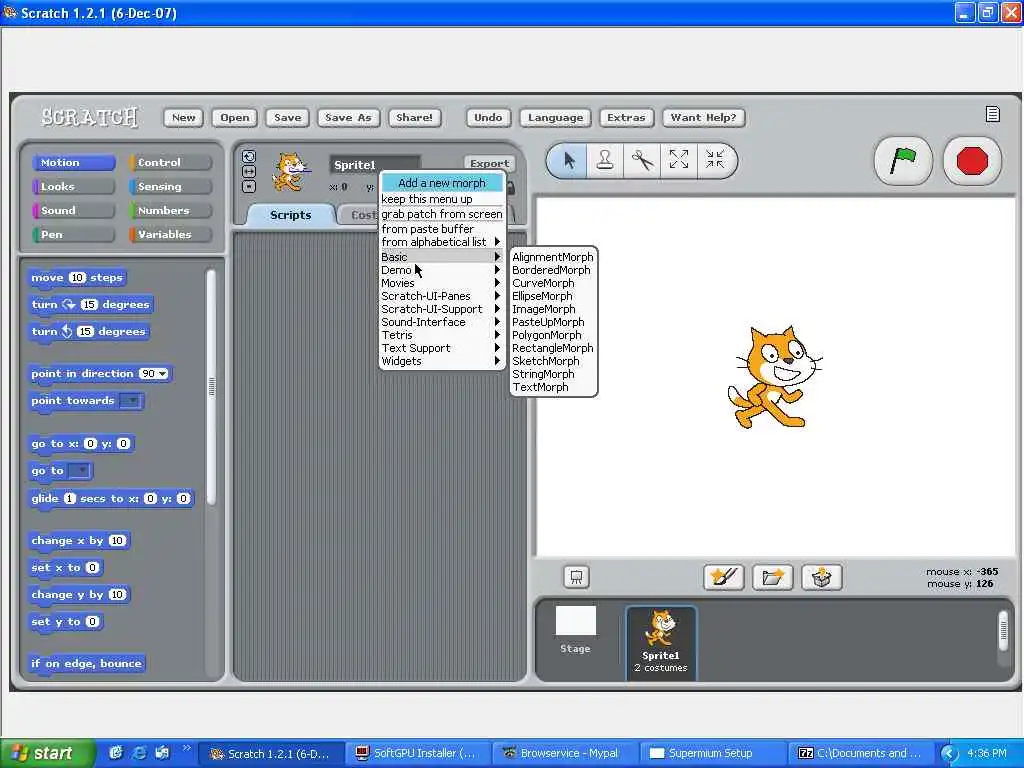Viewport: 1024px width, 768px height.
Task: Click the surprise sprite box icon
Action: click(x=822, y=577)
